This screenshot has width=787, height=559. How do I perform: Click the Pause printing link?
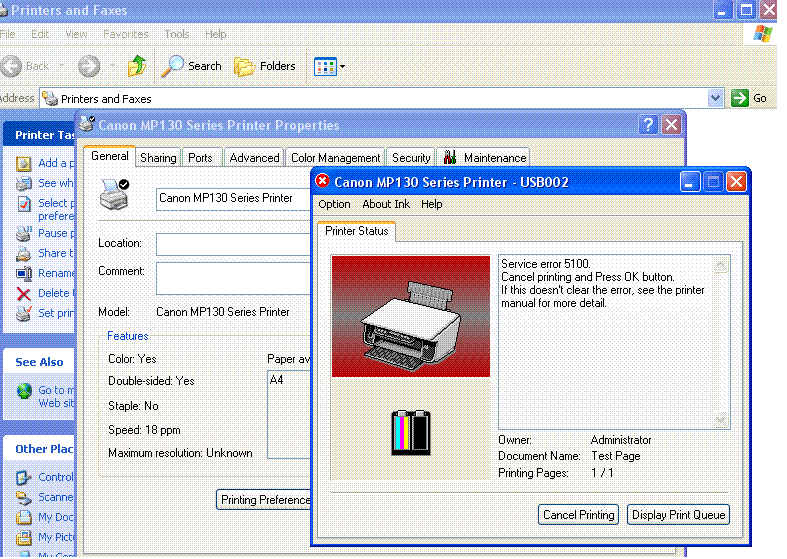pos(56,233)
